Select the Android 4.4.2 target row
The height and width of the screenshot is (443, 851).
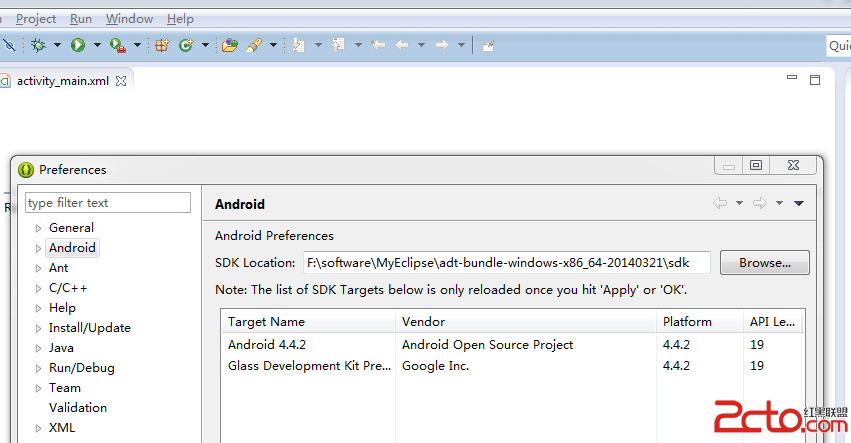513,345
